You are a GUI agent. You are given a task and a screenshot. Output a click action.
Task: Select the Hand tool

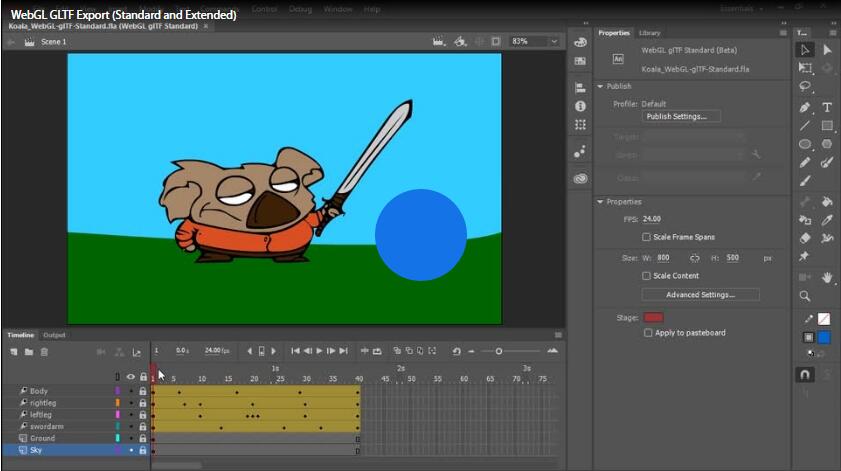(x=827, y=277)
